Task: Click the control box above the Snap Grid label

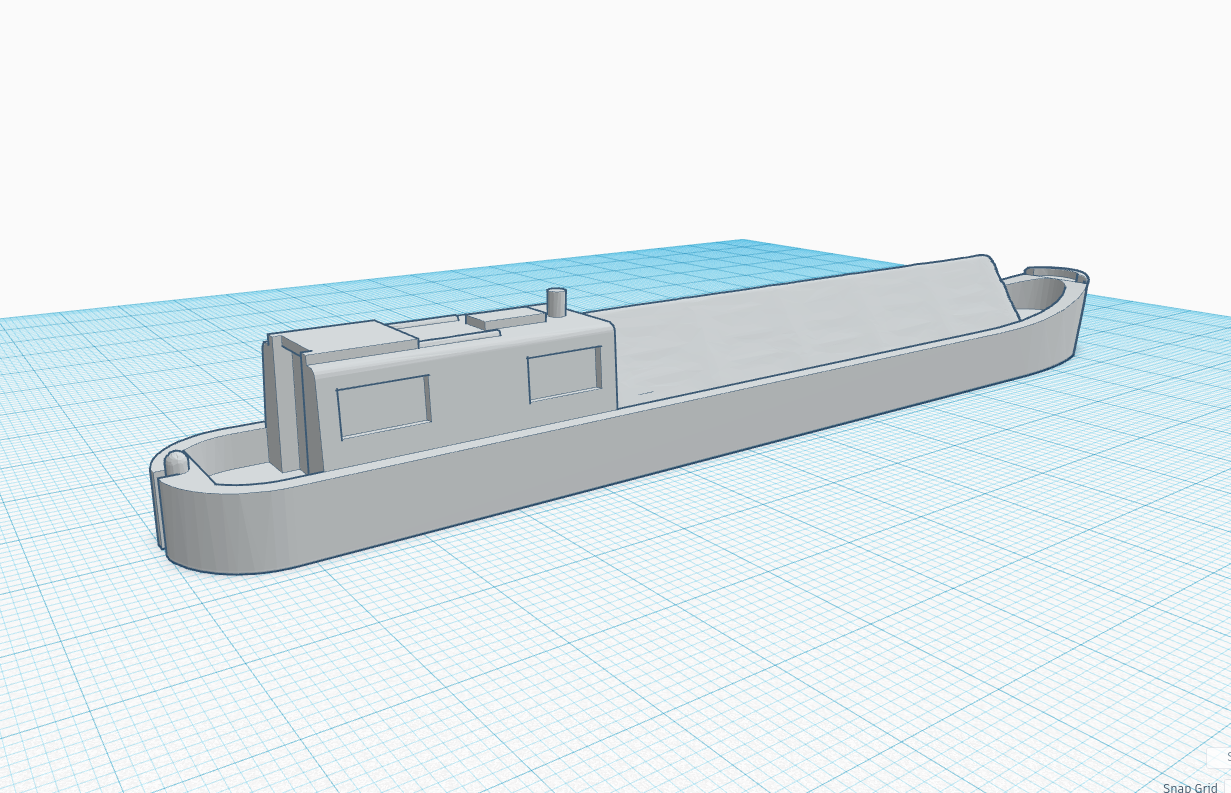Action: point(1215,757)
